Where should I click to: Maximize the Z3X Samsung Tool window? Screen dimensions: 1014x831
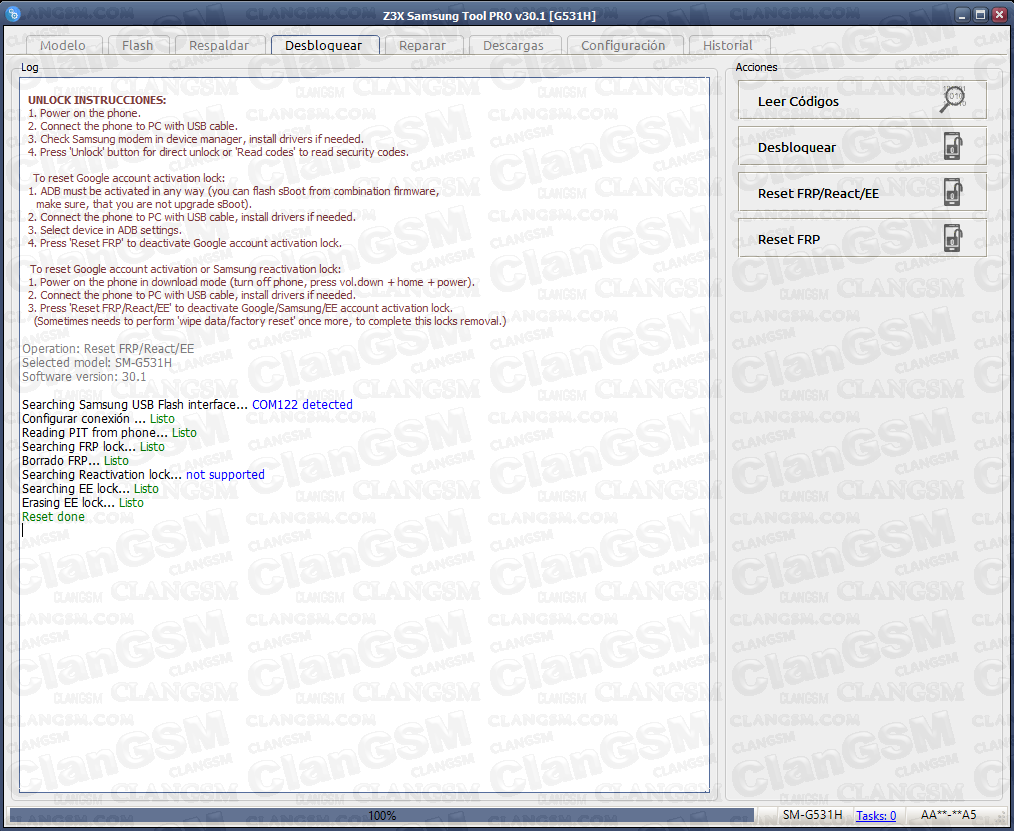980,15
